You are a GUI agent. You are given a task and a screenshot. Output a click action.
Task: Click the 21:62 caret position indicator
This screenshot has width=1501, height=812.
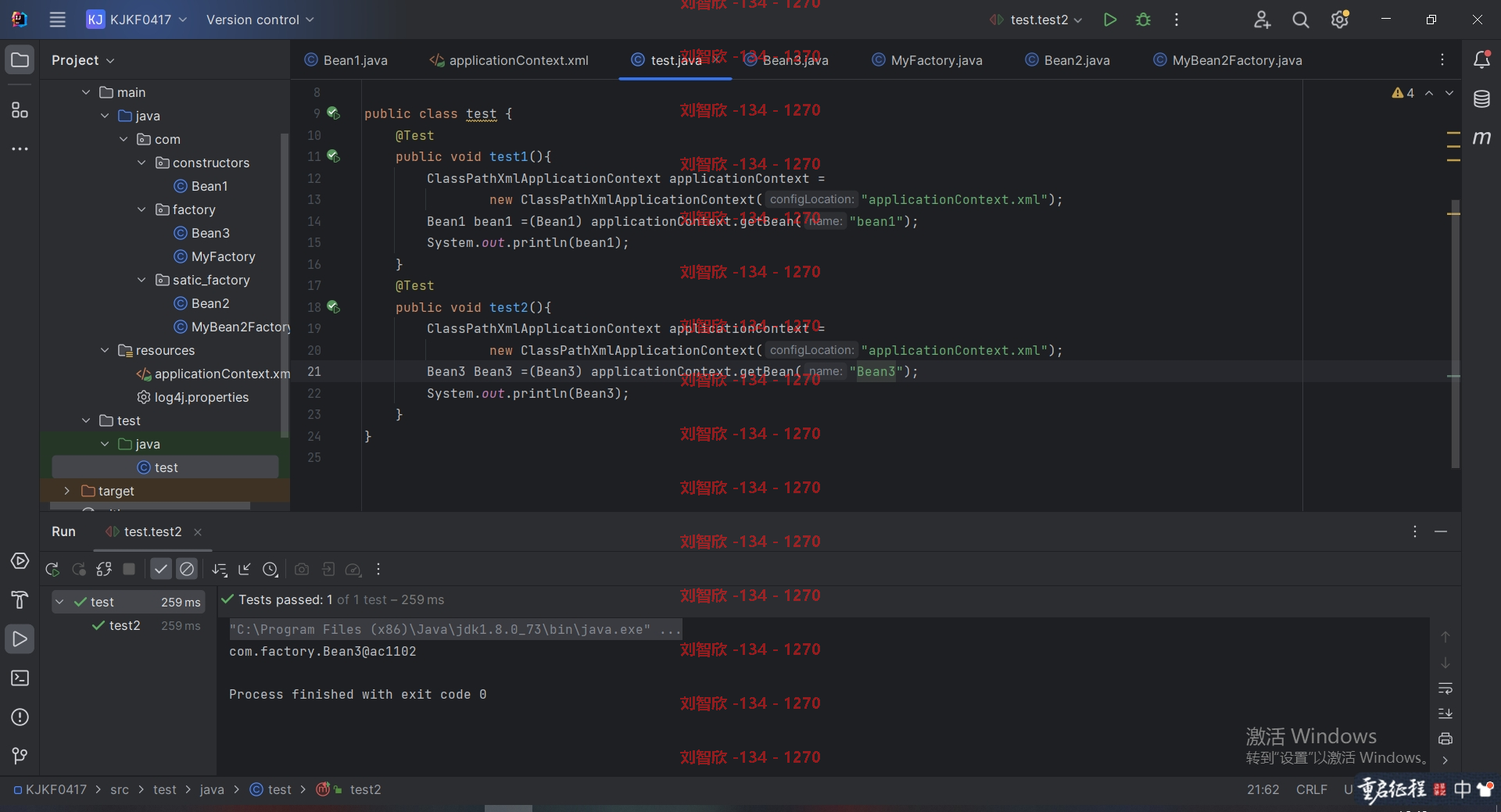pos(1263,789)
